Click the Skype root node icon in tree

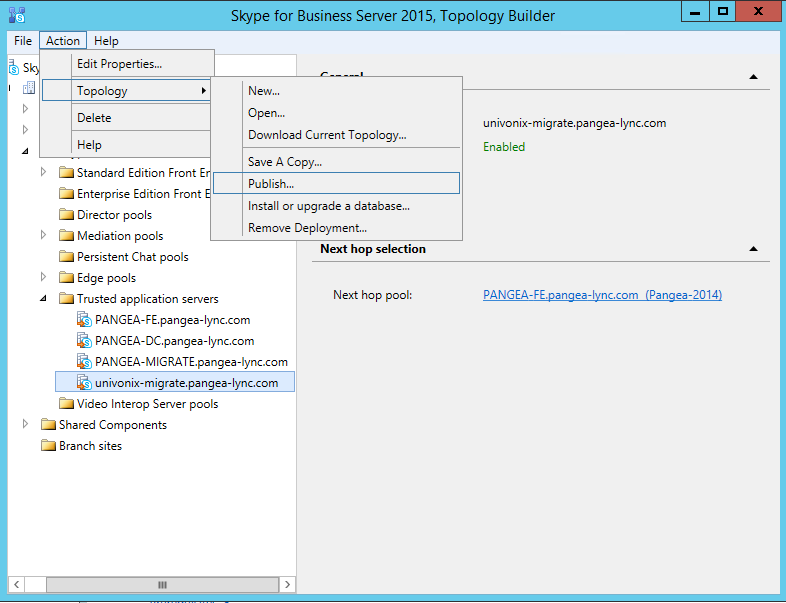tap(14, 67)
